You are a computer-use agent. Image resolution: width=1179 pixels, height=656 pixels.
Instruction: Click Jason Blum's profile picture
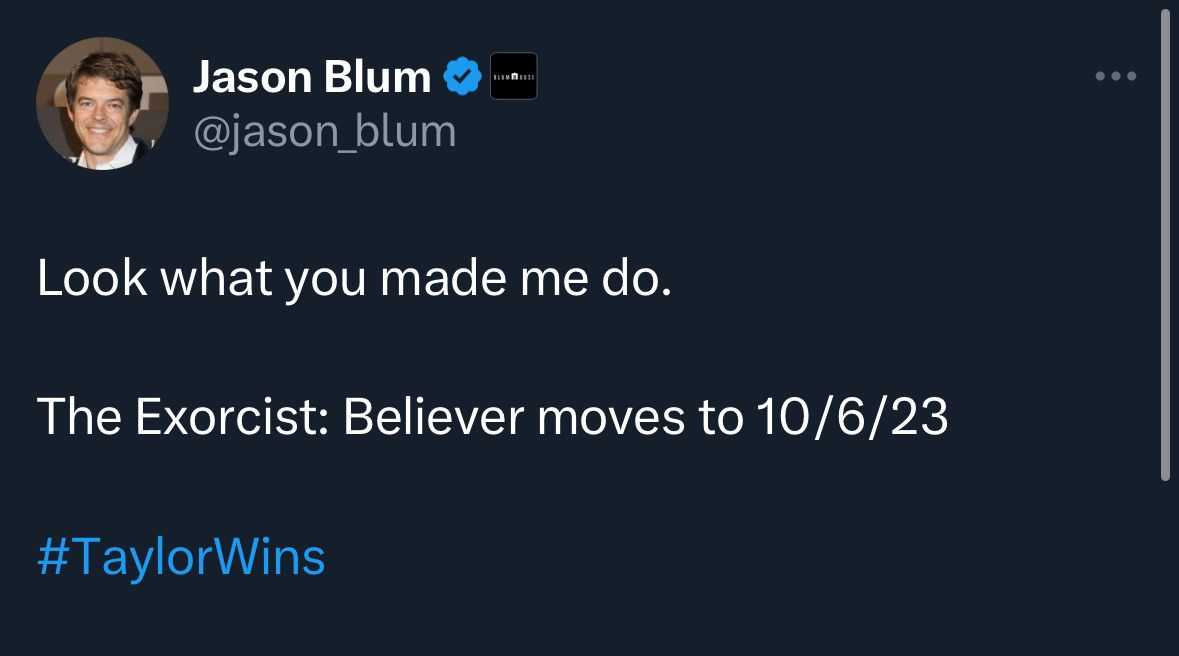point(102,103)
